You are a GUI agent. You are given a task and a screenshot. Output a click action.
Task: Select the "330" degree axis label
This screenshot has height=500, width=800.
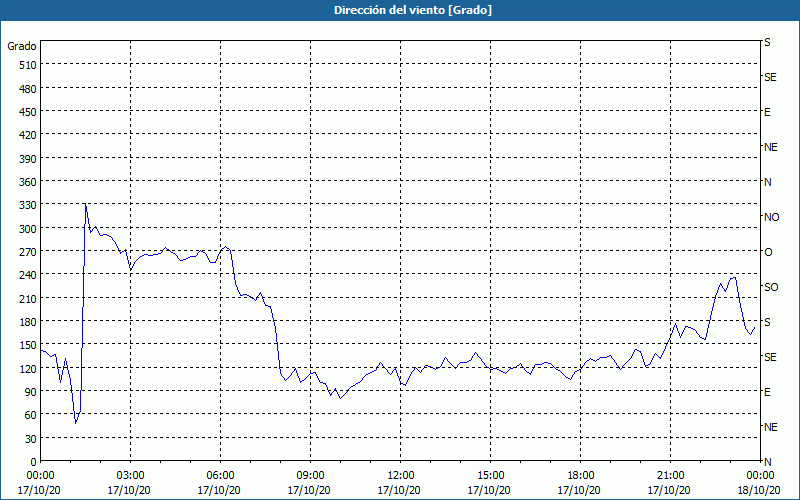[28, 205]
